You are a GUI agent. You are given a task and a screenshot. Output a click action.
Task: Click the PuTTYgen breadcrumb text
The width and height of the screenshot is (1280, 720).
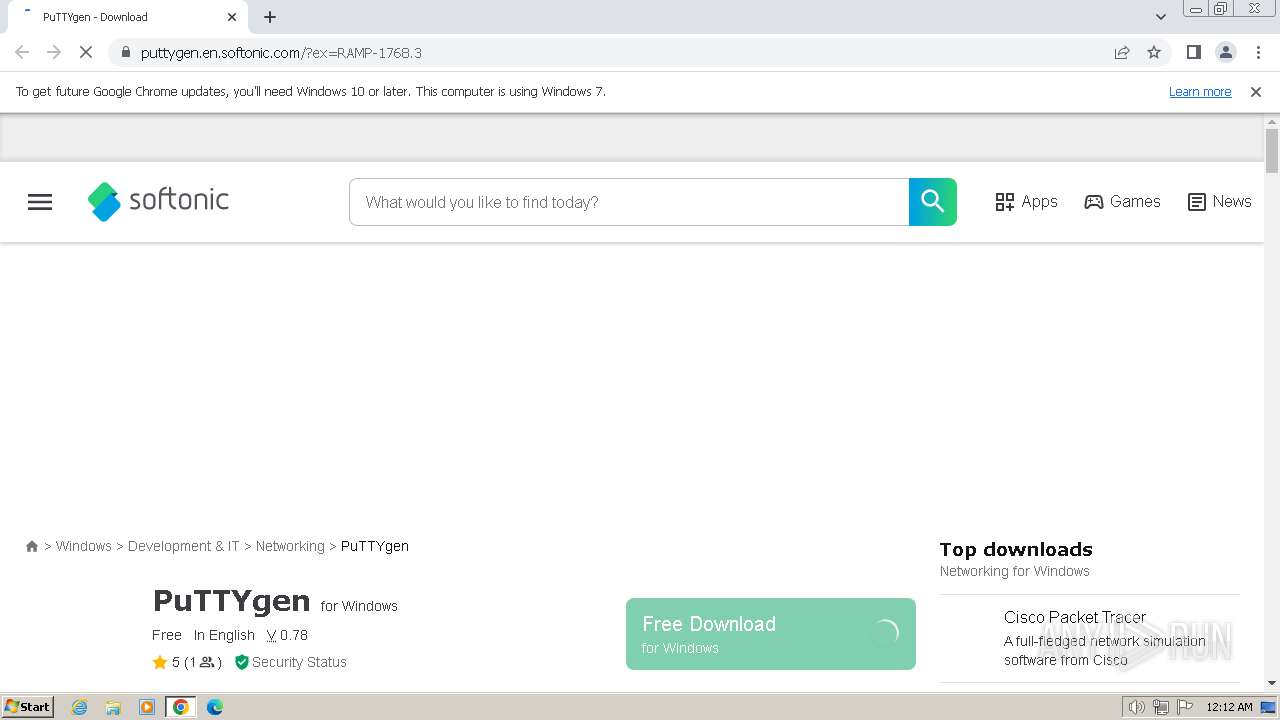tap(375, 546)
